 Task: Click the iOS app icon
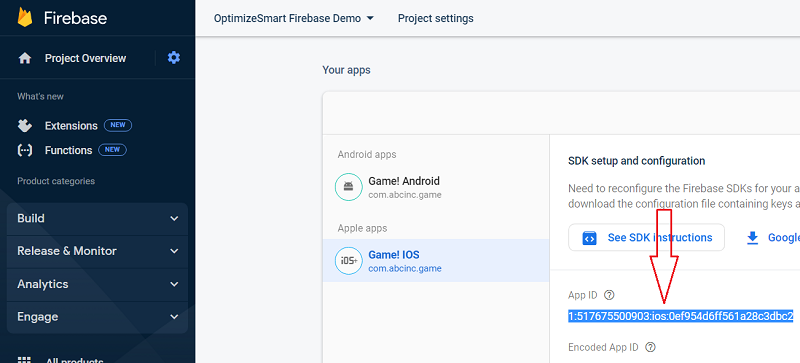coord(348,260)
